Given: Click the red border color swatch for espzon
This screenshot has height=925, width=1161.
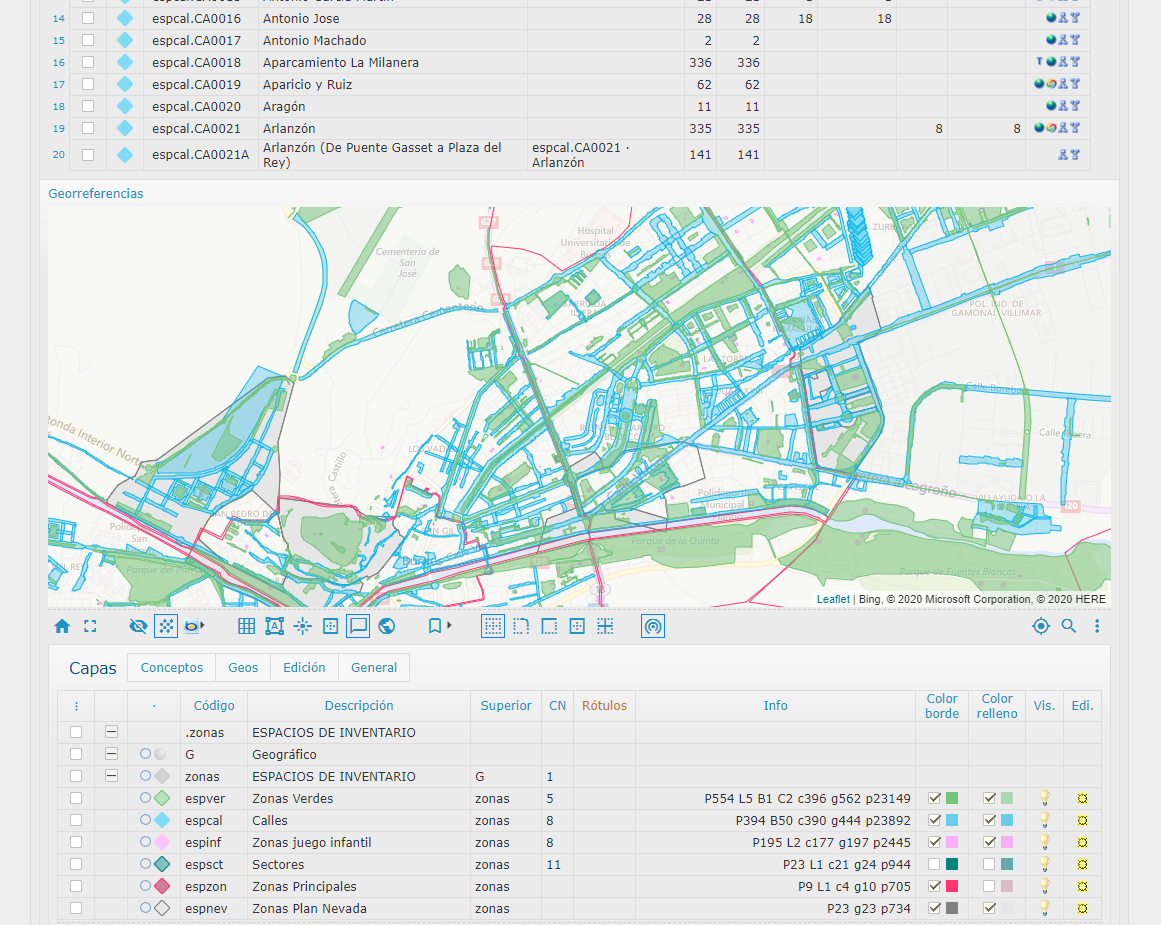Looking at the screenshot, I should point(952,886).
